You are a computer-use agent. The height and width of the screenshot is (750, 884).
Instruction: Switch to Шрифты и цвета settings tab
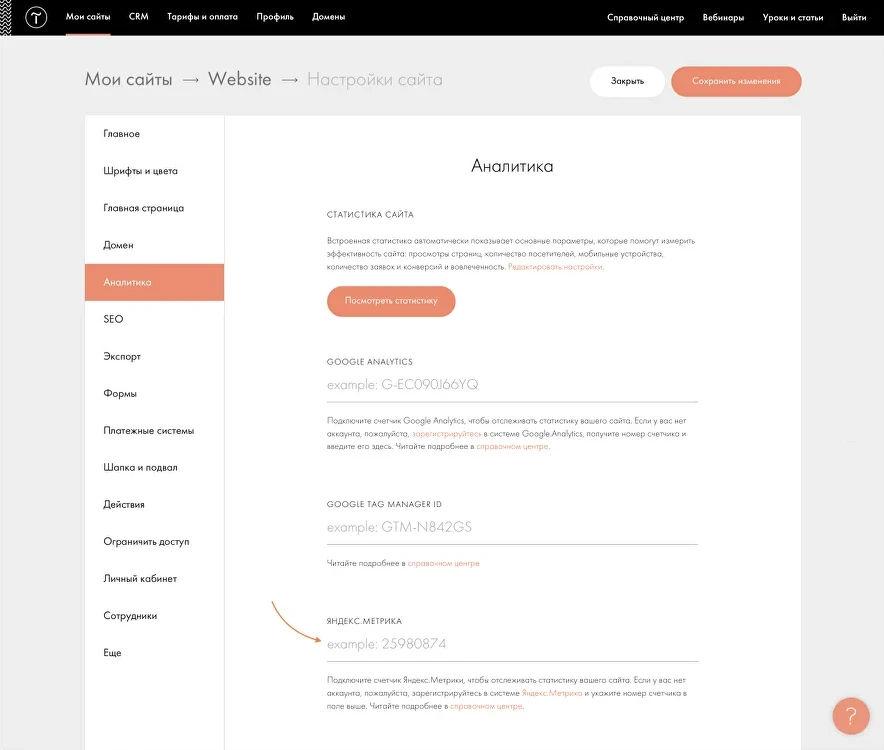coord(140,171)
